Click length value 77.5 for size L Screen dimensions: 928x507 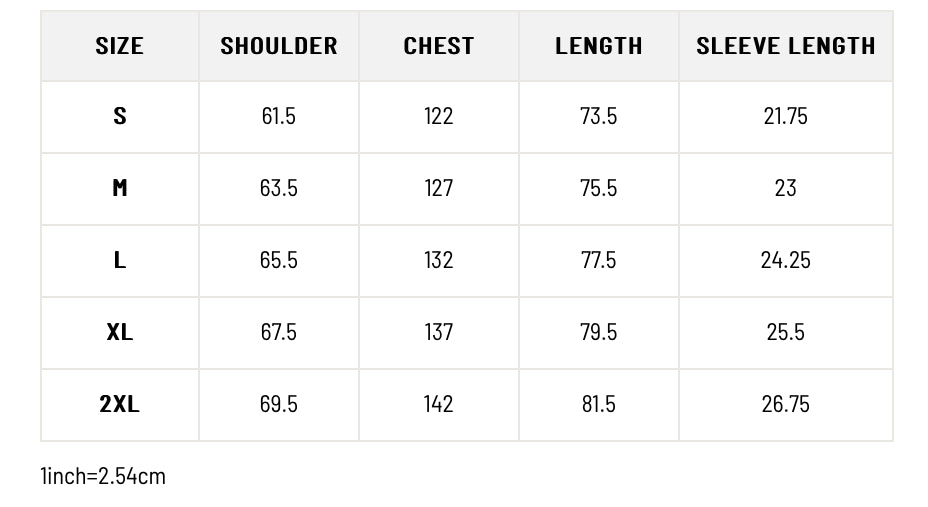click(599, 260)
